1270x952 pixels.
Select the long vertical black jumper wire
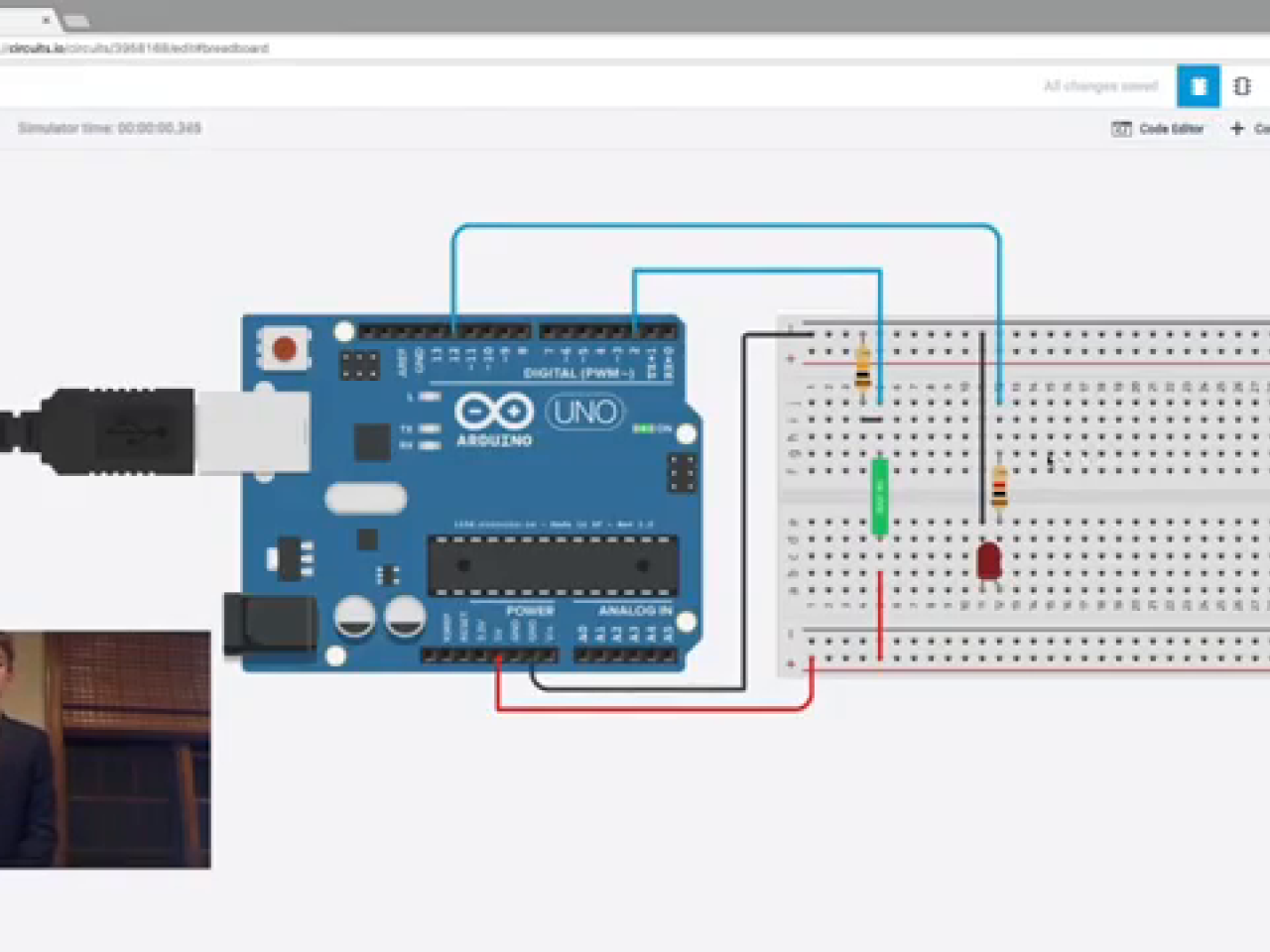[x=982, y=427]
